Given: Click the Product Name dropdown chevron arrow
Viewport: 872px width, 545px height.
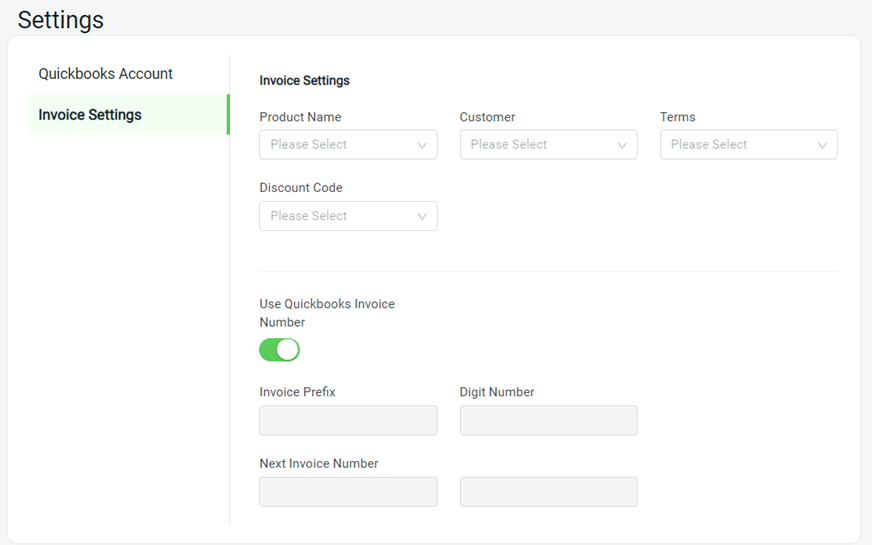Looking at the screenshot, I should pos(422,145).
